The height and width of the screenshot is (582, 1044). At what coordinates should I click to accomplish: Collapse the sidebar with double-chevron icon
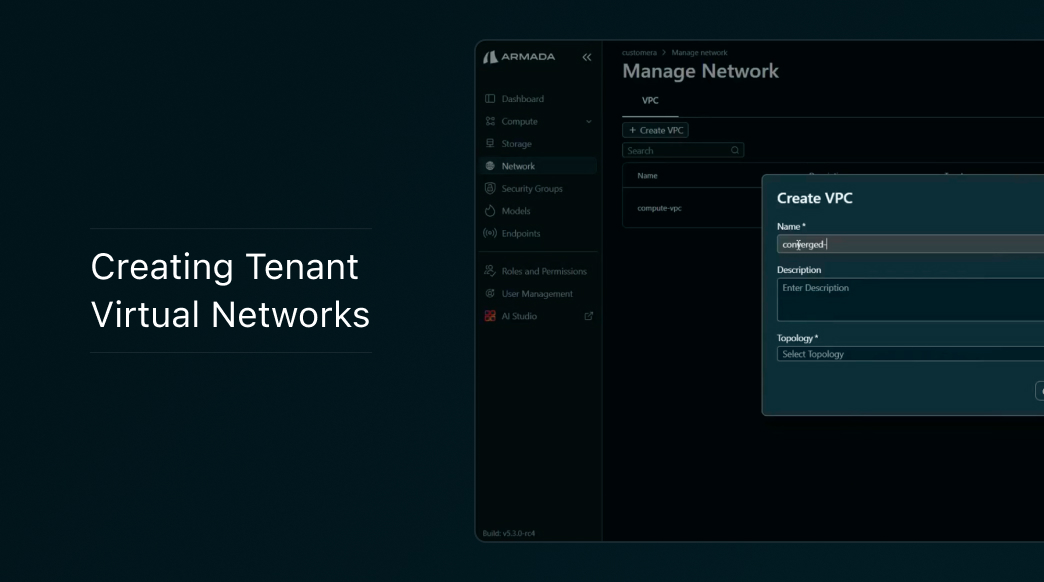pyautogui.click(x=587, y=57)
